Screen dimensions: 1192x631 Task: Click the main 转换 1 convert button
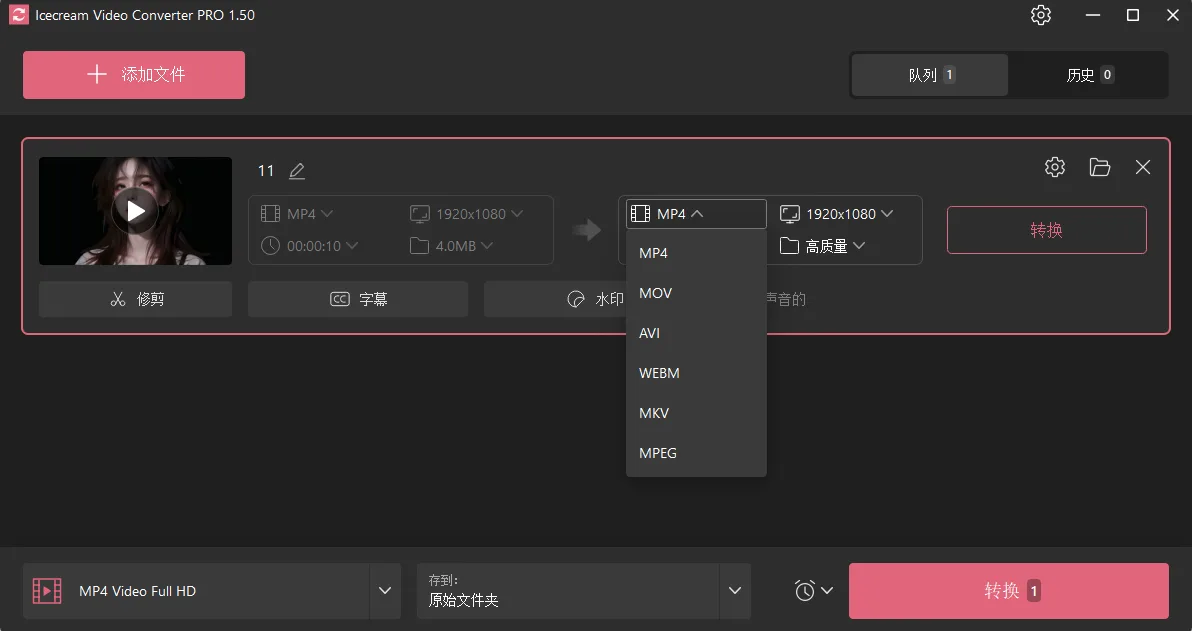pos(1008,591)
